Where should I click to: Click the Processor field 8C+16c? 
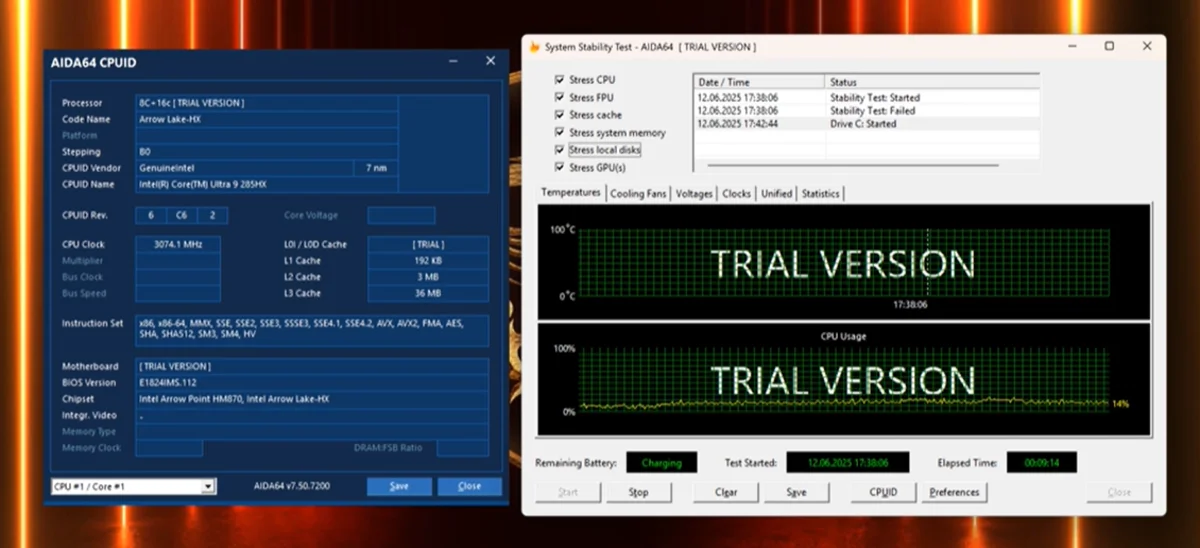coord(266,103)
